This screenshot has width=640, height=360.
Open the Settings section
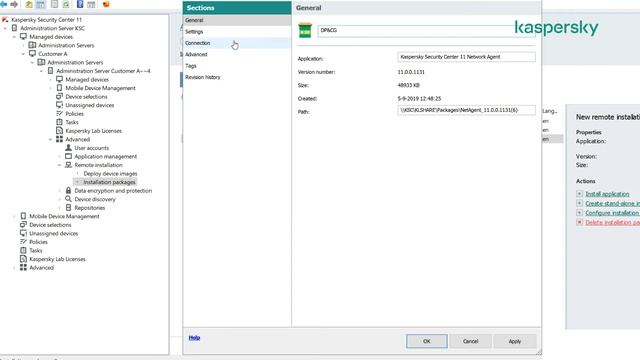237,31
